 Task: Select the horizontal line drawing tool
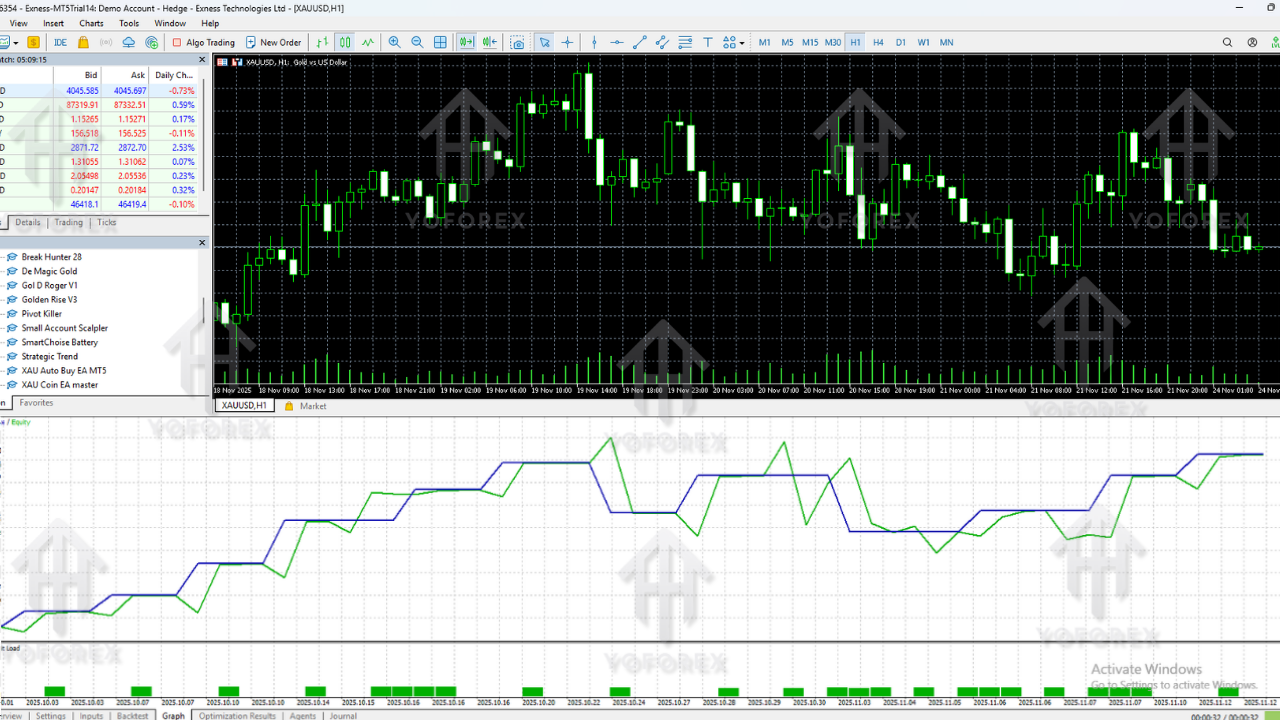[x=615, y=42]
